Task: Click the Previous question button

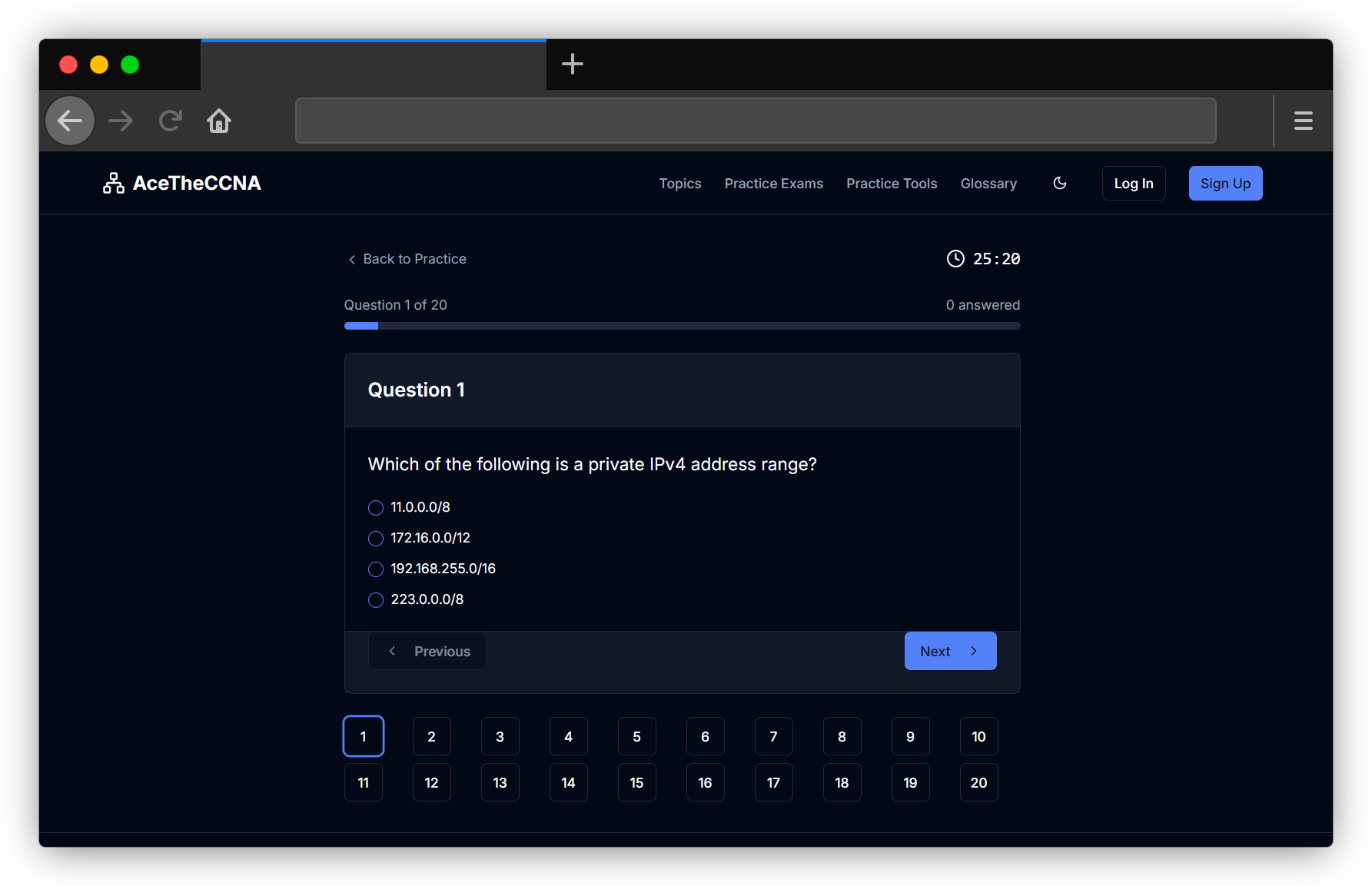Action: (x=427, y=651)
